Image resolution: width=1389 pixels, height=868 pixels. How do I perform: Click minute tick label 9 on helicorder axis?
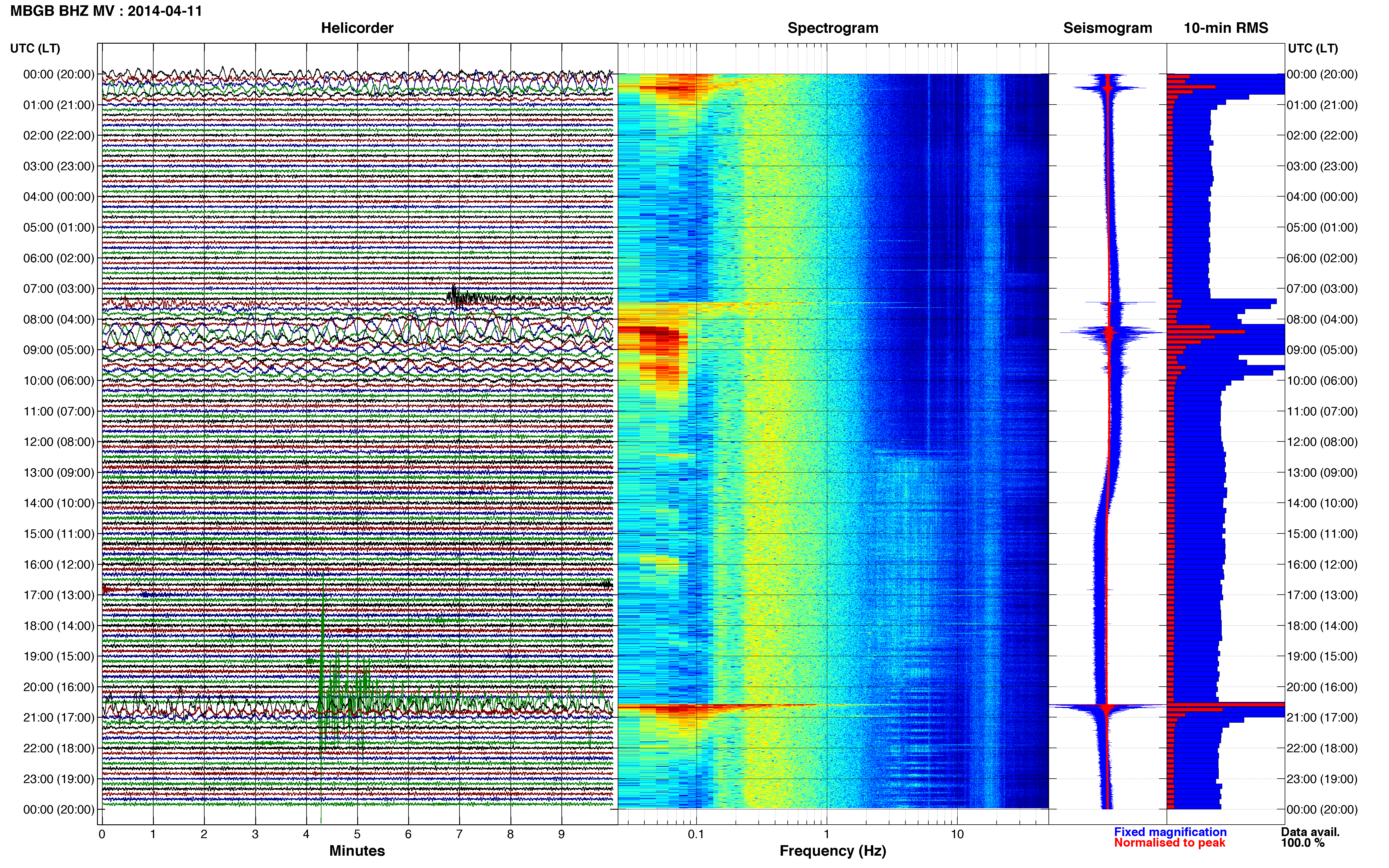click(561, 834)
